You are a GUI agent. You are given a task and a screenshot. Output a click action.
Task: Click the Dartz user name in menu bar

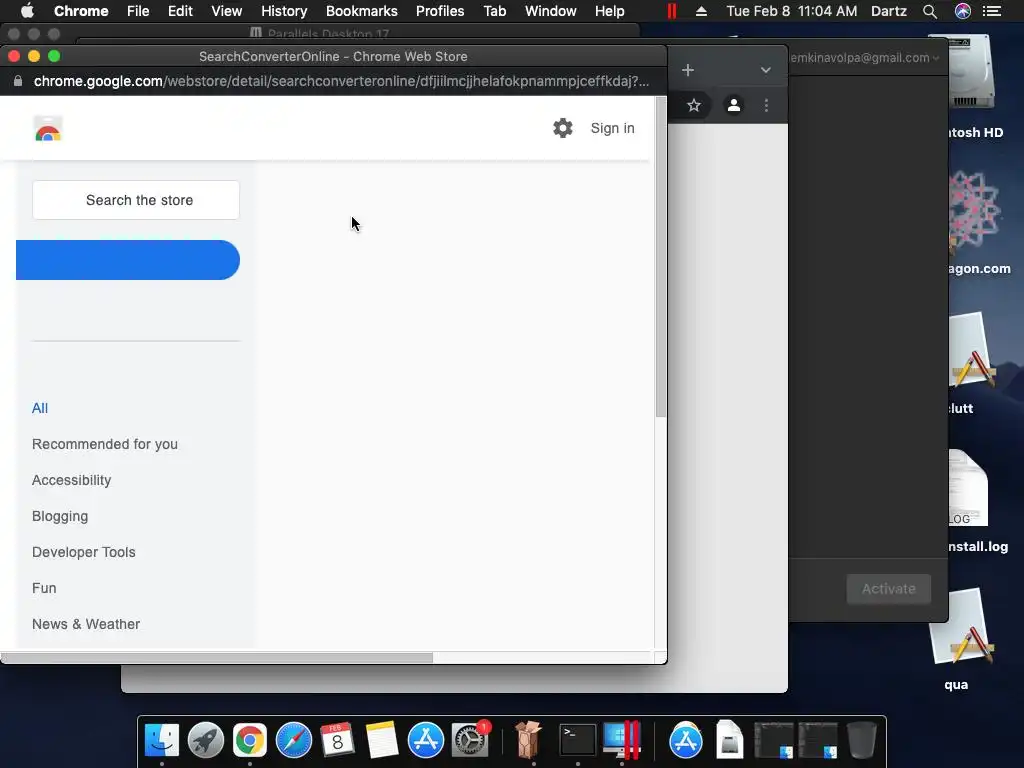click(889, 11)
